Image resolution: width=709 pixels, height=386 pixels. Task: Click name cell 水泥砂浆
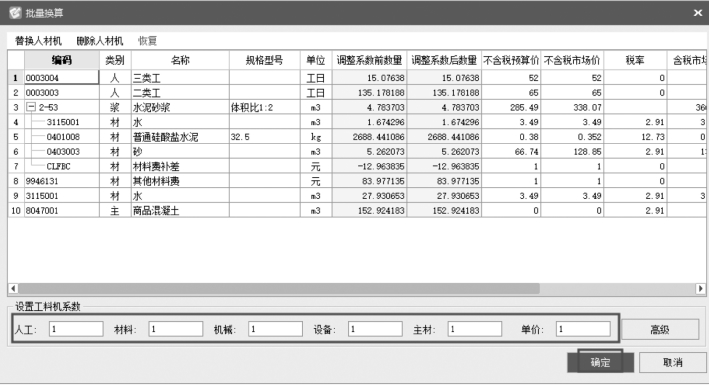point(180,107)
